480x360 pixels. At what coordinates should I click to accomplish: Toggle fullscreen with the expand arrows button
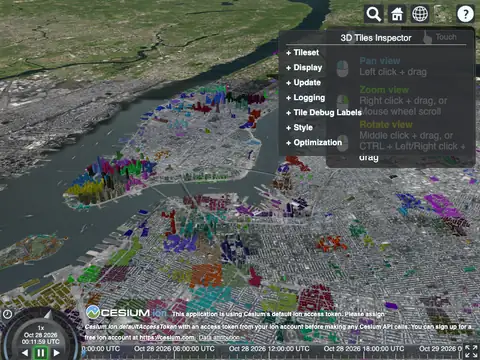(x=472, y=352)
